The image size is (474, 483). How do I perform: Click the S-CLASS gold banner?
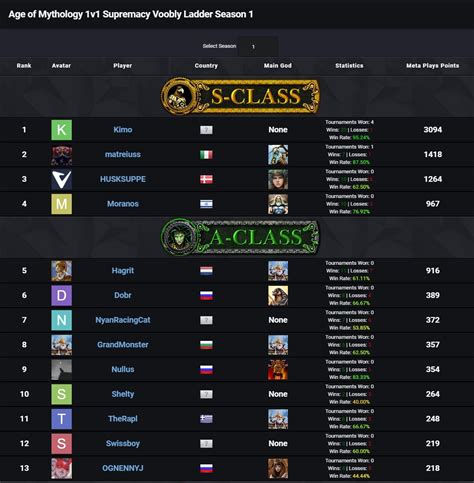click(240, 96)
